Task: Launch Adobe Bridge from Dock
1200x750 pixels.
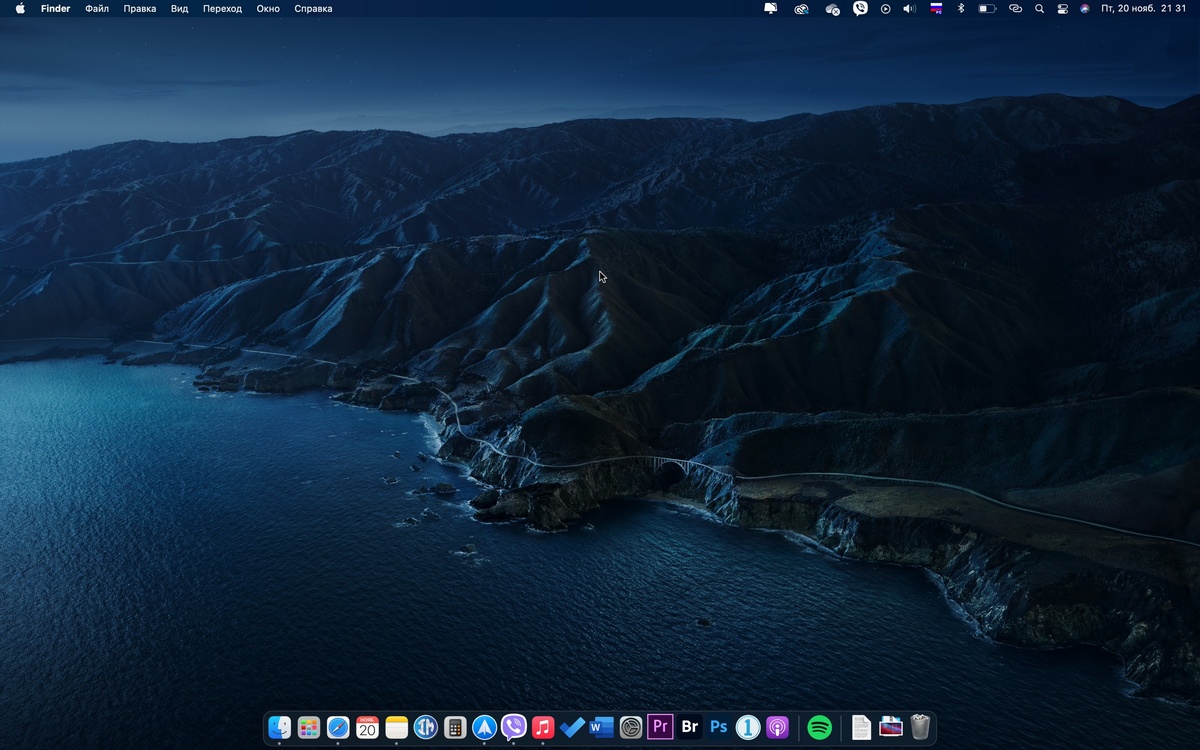Action: click(x=689, y=727)
